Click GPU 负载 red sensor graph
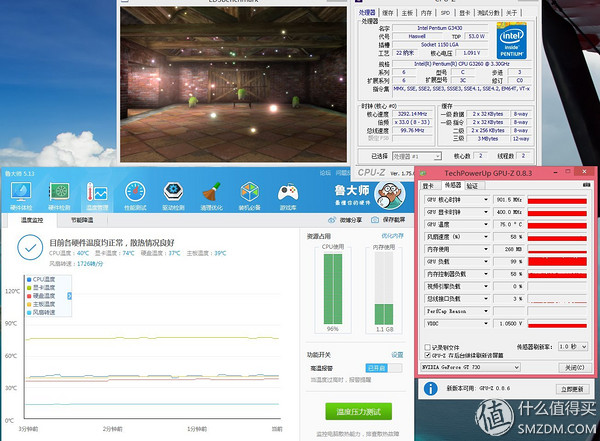The width and height of the screenshot is (600, 441). pos(557,261)
